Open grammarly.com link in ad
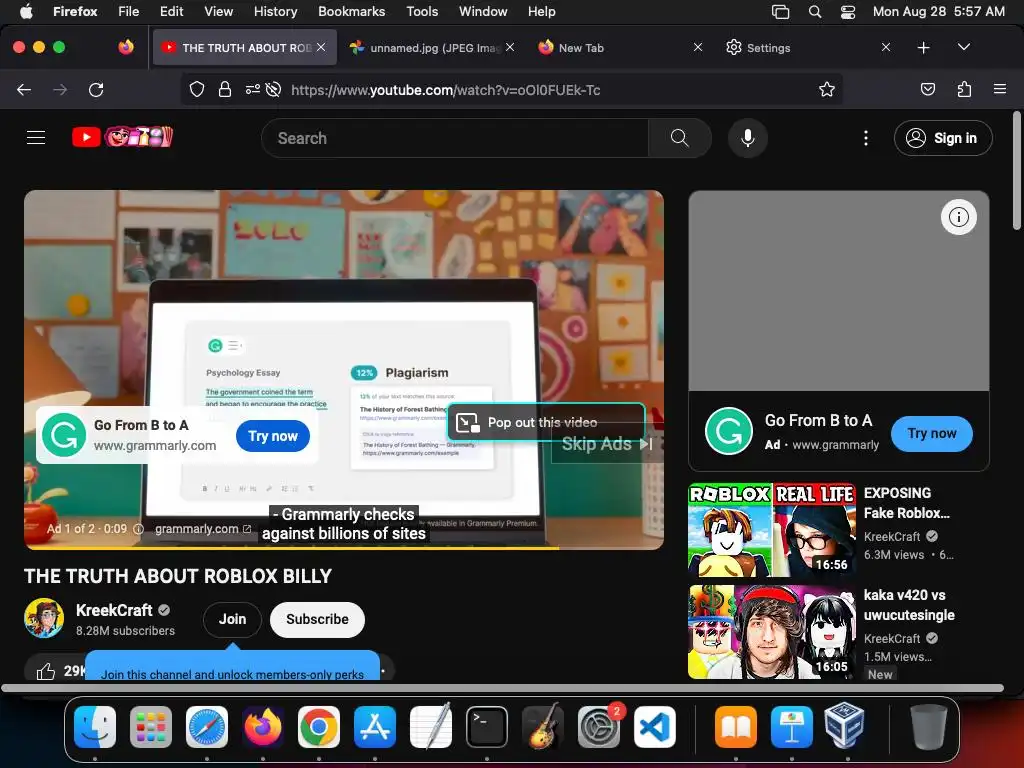 (202, 529)
